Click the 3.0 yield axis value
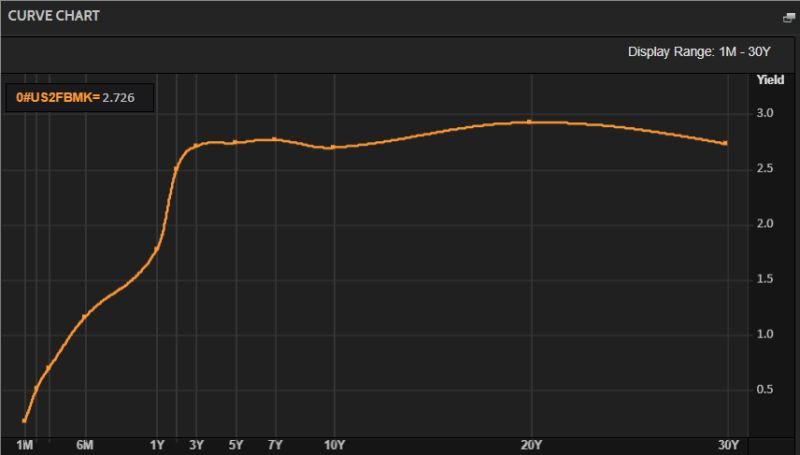The image size is (800, 455). pyautogui.click(x=765, y=113)
